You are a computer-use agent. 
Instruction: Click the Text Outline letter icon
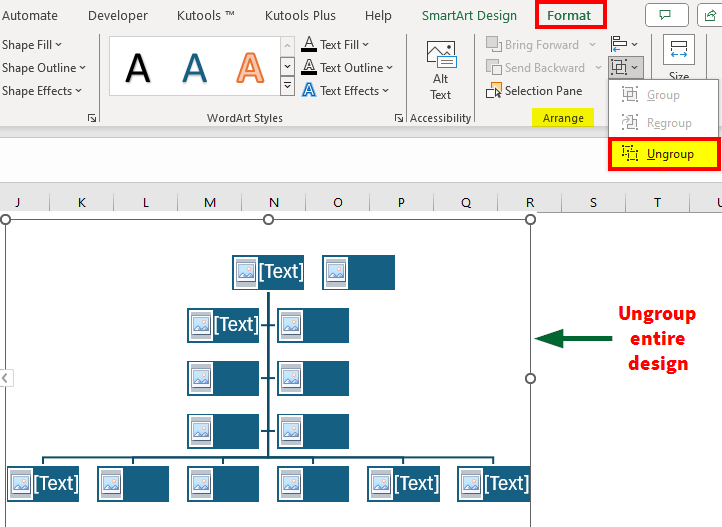tap(309, 67)
